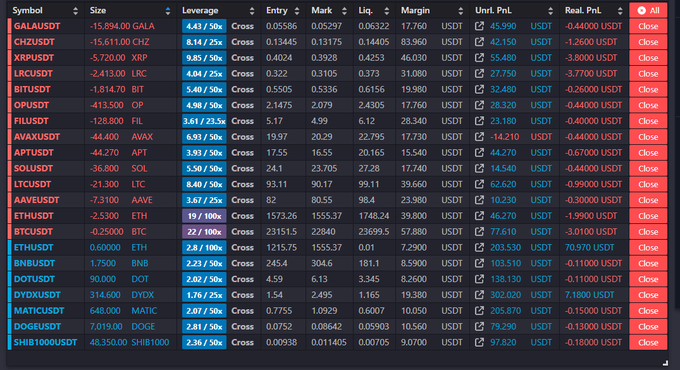The height and width of the screenshot is (370, 680).
Task: Open share icon for SOLUSDT unrealized PnL
Action: [479, 168]
